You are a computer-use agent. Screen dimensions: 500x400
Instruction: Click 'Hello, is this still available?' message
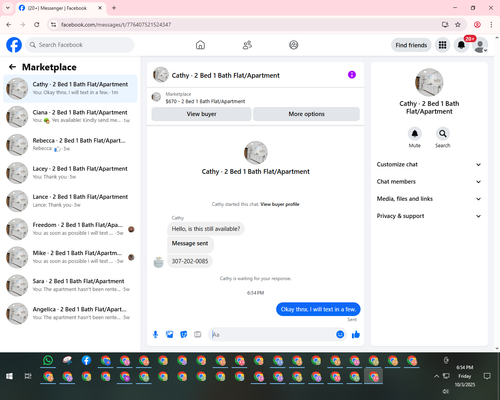pyautogui.click(x=206, y=229)
